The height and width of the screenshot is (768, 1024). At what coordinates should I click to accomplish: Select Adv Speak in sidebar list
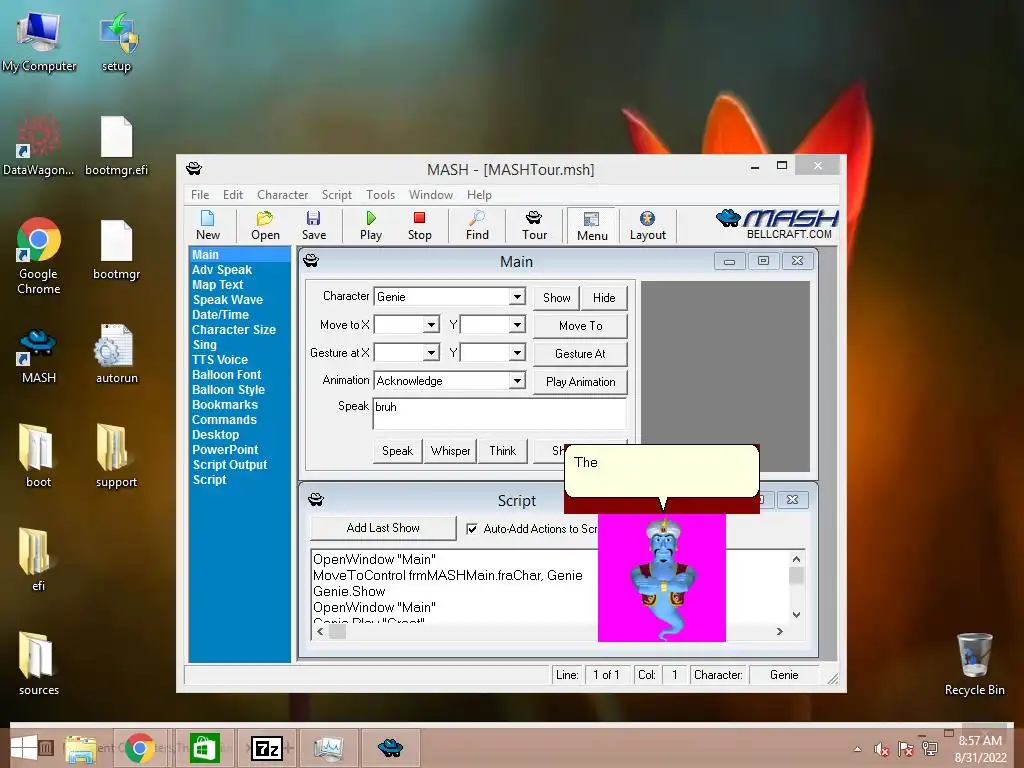click(221, 270)
